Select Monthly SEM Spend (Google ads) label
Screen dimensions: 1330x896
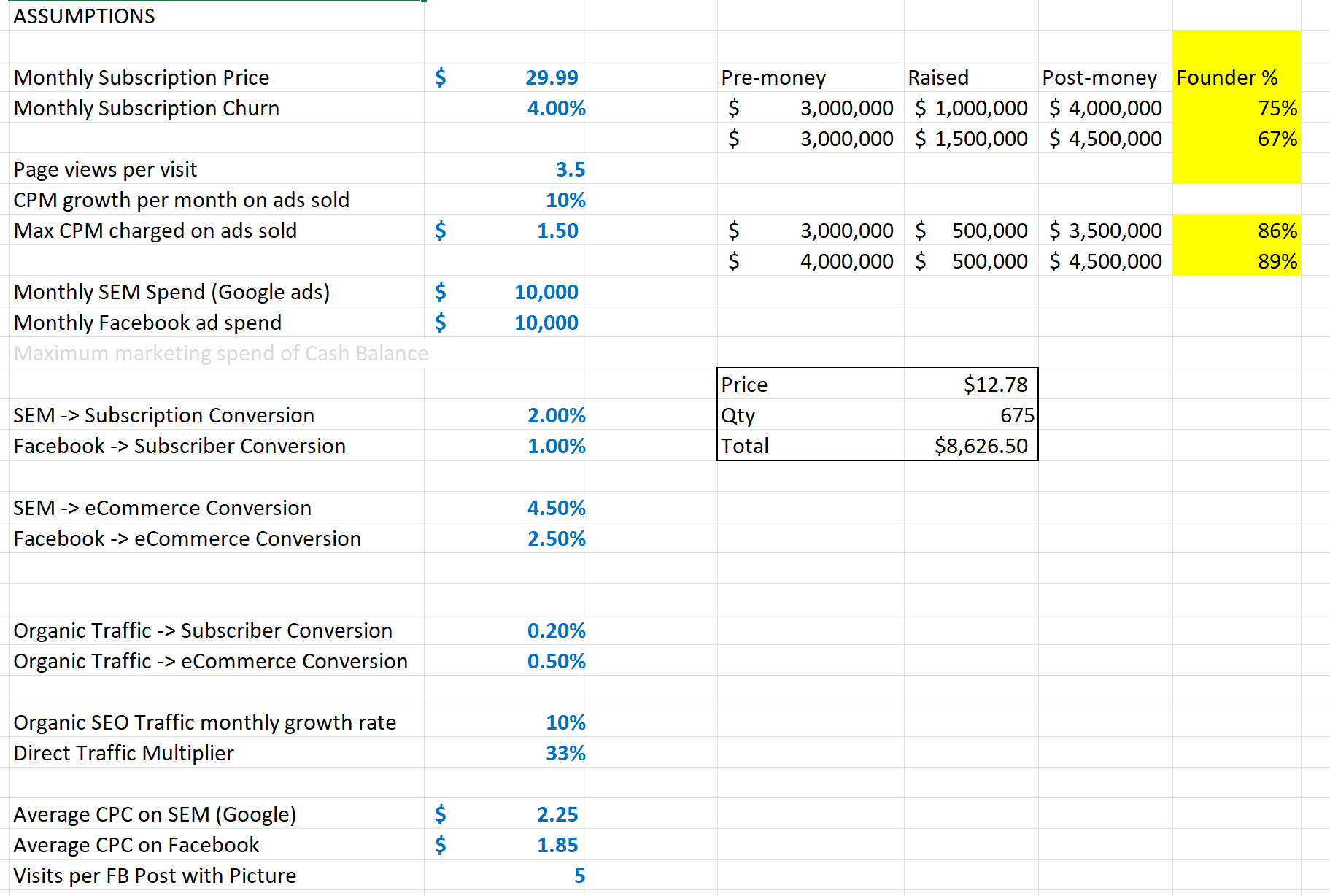[216, 291]
